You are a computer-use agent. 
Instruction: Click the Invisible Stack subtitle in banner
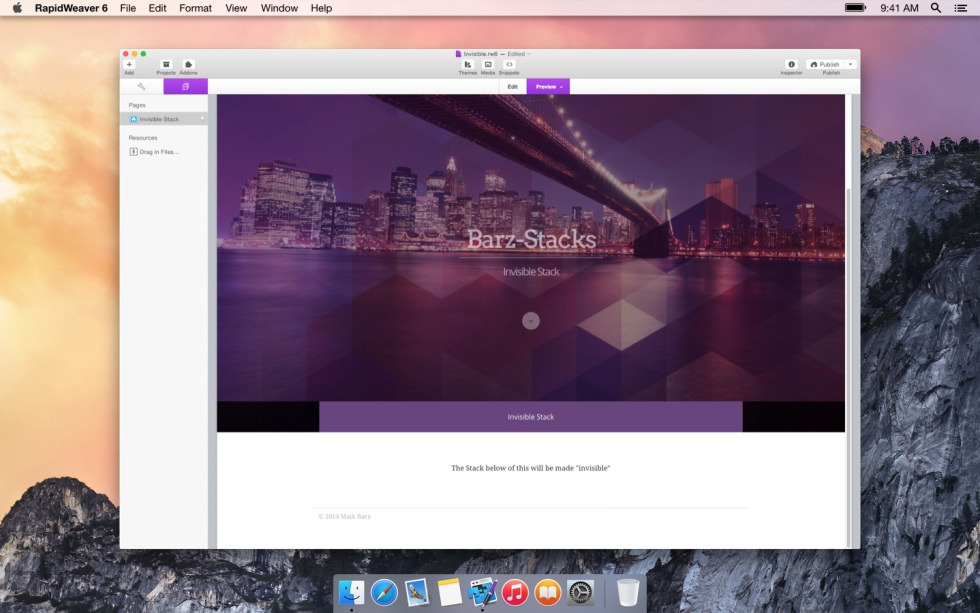[531, 271]
